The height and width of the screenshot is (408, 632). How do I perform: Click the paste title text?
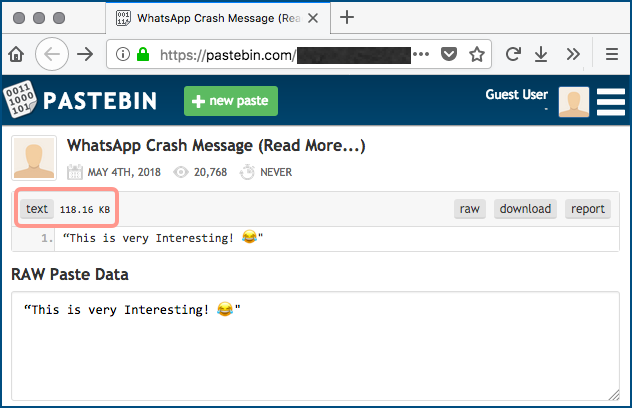216,146
